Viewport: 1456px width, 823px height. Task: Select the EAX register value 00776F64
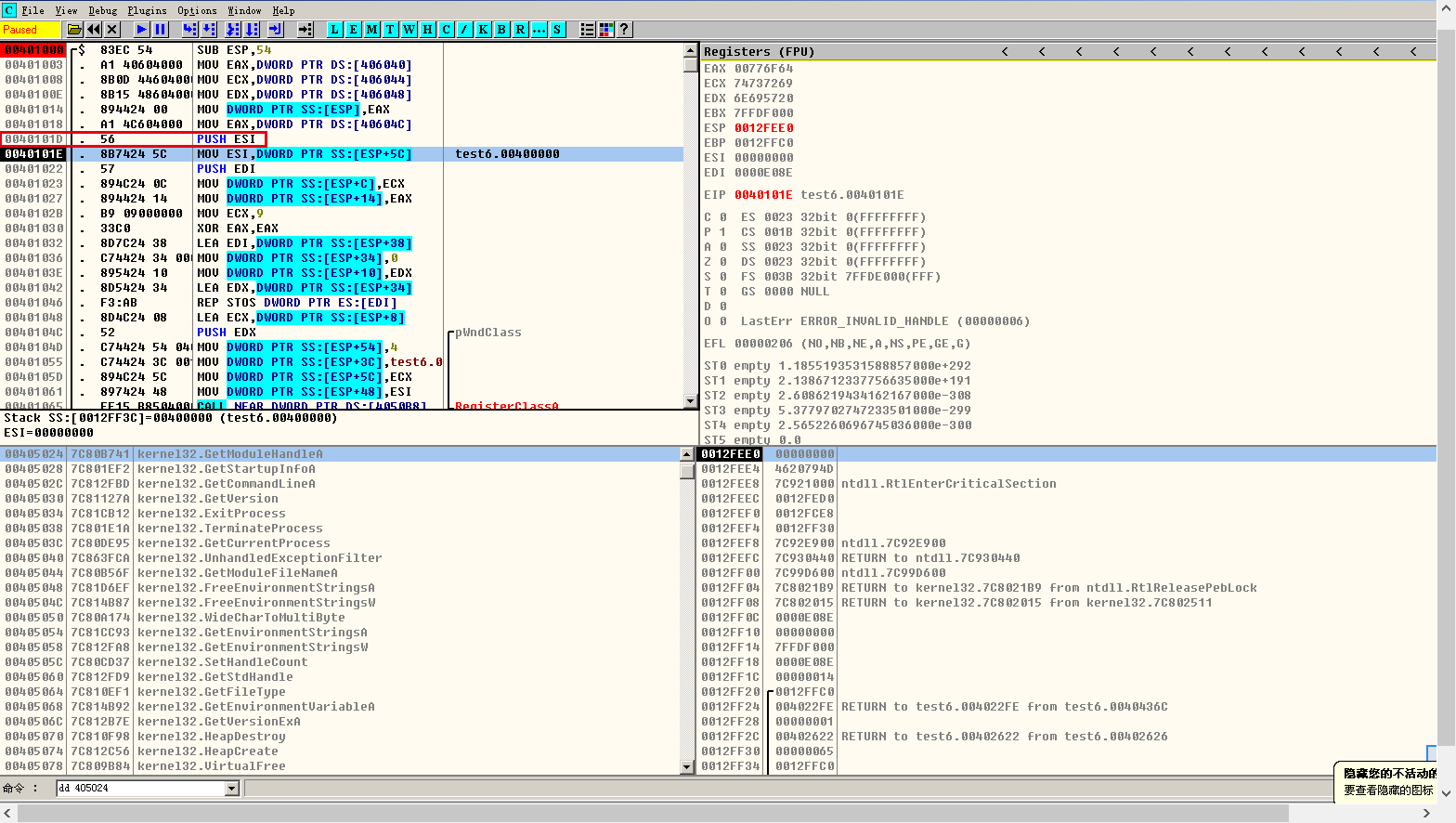tap(763, 69)
